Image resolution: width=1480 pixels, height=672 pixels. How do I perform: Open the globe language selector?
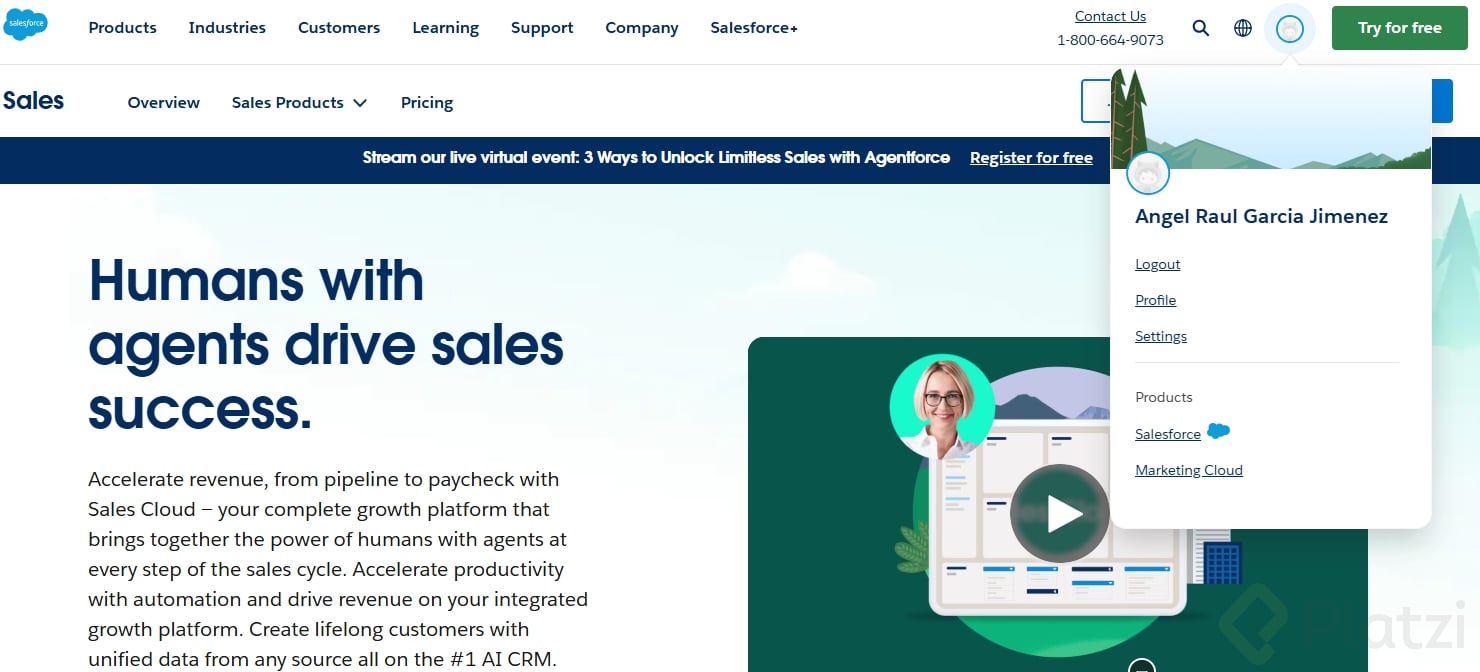point(1243,28)
